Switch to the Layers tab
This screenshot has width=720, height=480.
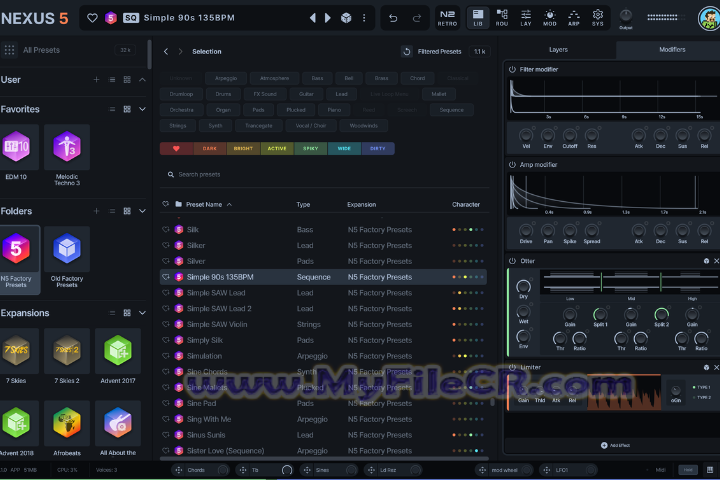coord(559,50)
